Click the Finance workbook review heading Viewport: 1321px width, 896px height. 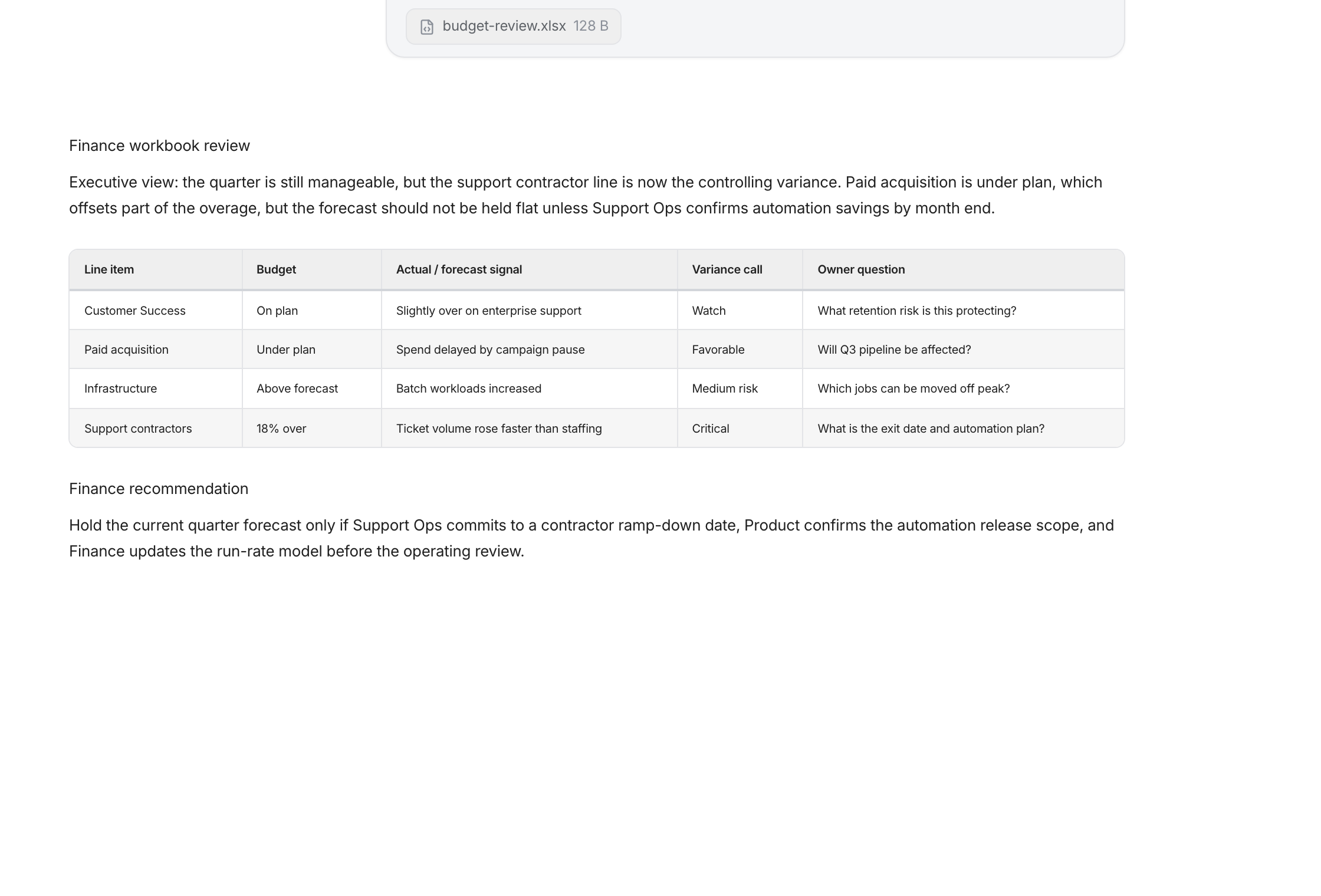tap(159, 146)
